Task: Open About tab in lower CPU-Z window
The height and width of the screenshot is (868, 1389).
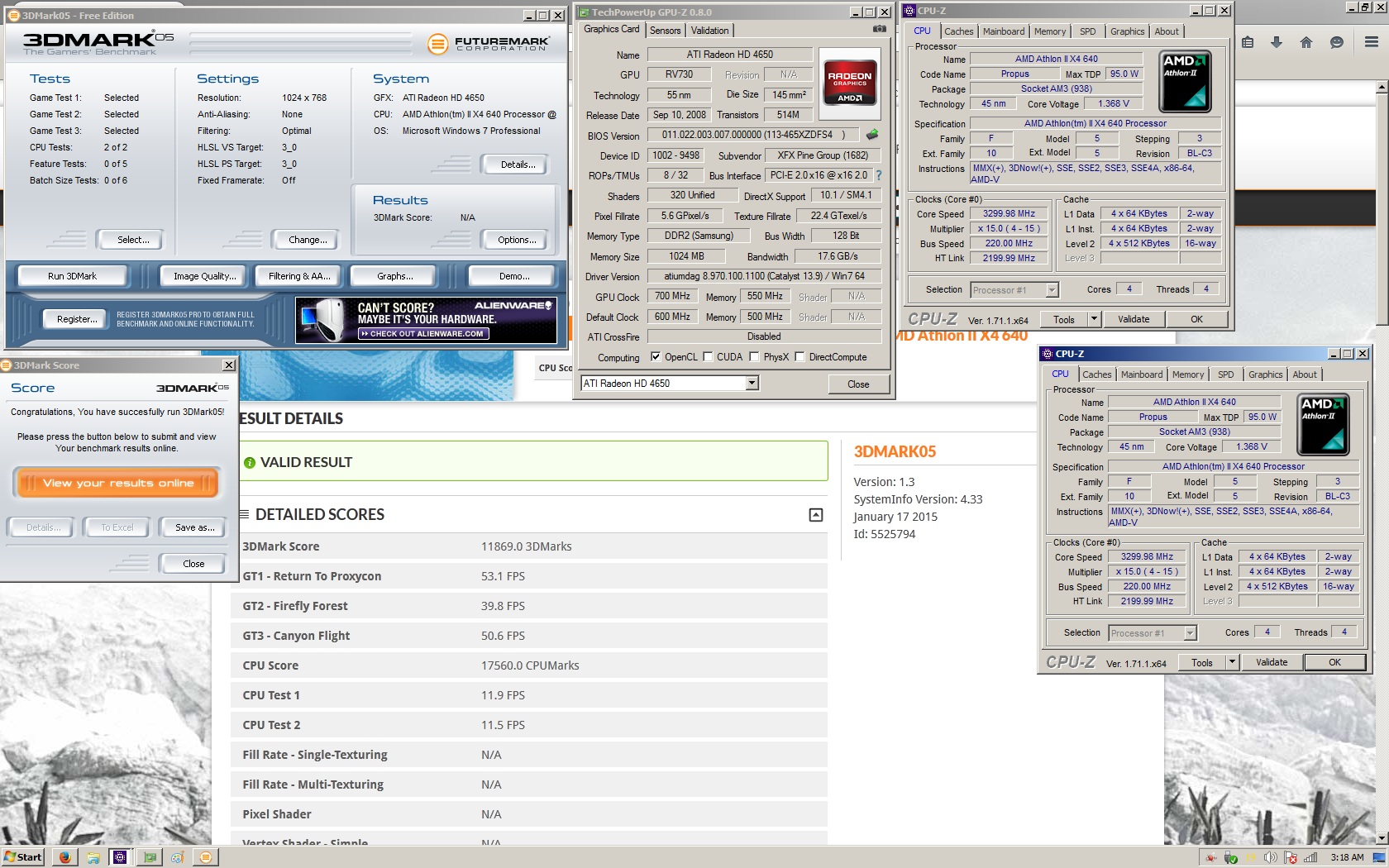Action: [x=1305, y=374]
